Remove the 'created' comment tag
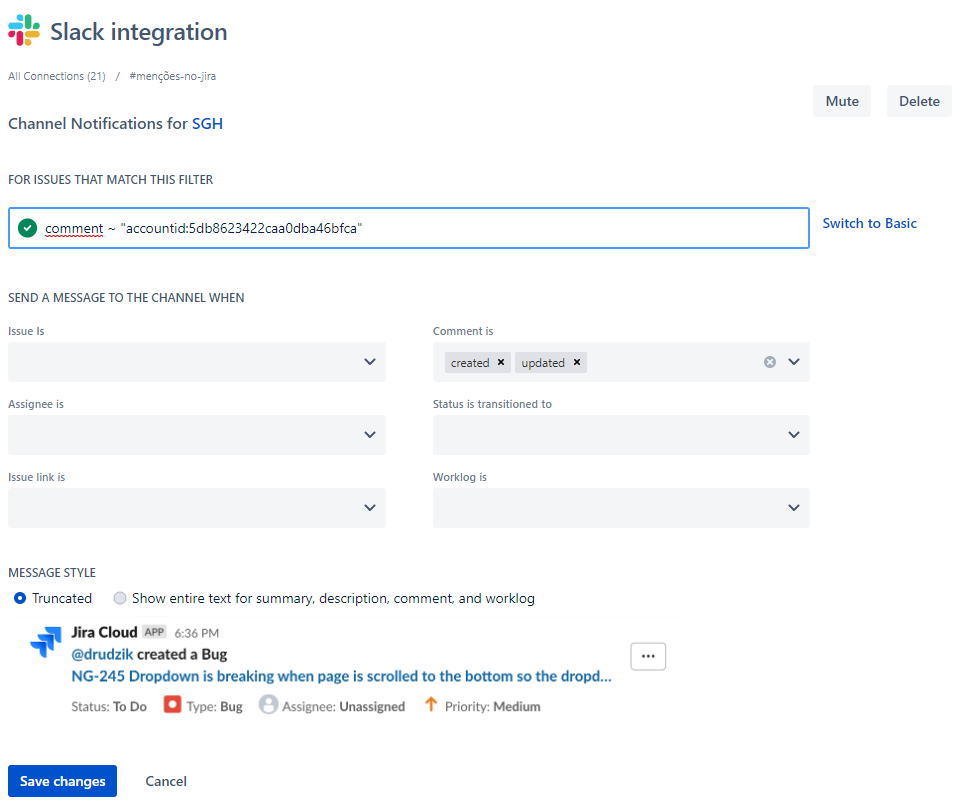The height and width of the screenshot is (804, 960). (501, 362)
